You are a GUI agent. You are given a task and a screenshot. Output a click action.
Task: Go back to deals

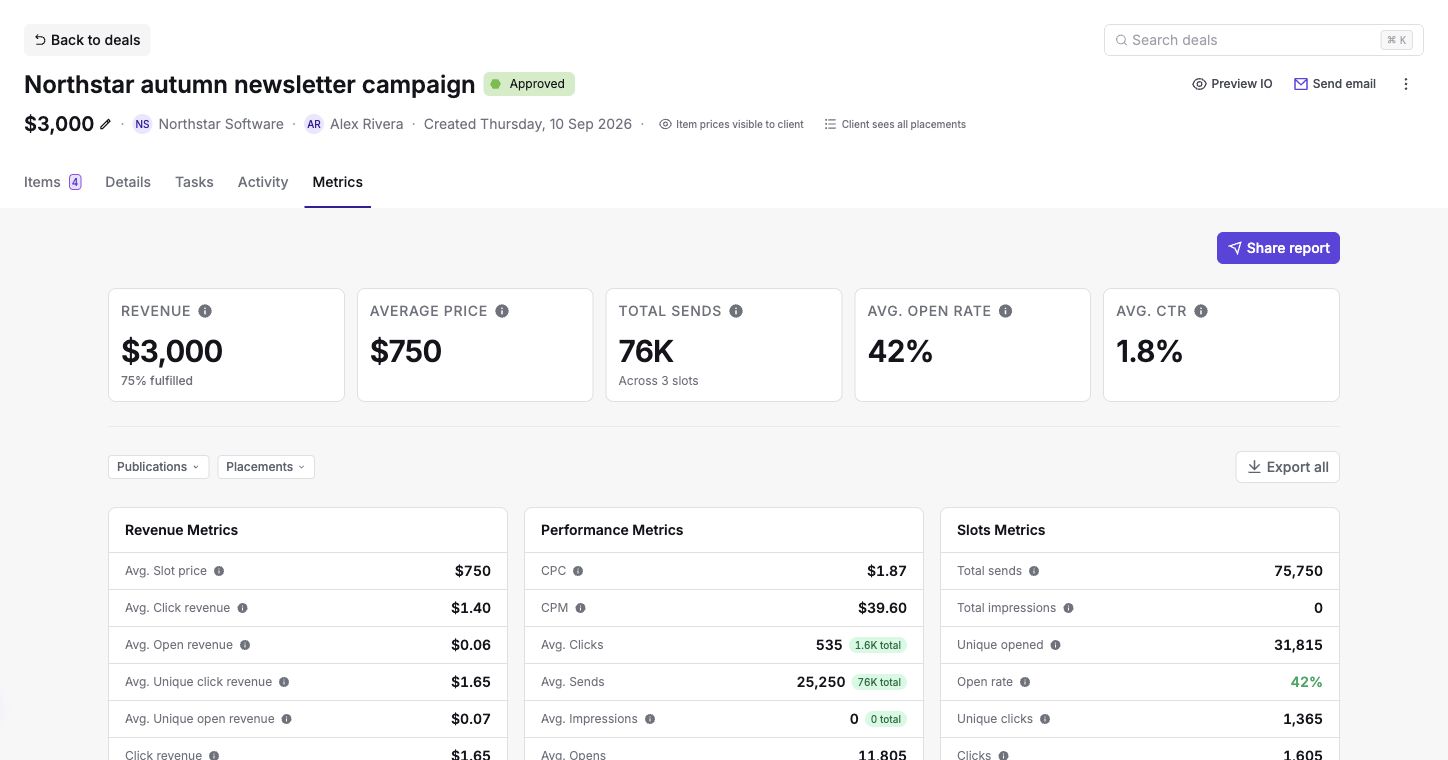coord(87,40)
